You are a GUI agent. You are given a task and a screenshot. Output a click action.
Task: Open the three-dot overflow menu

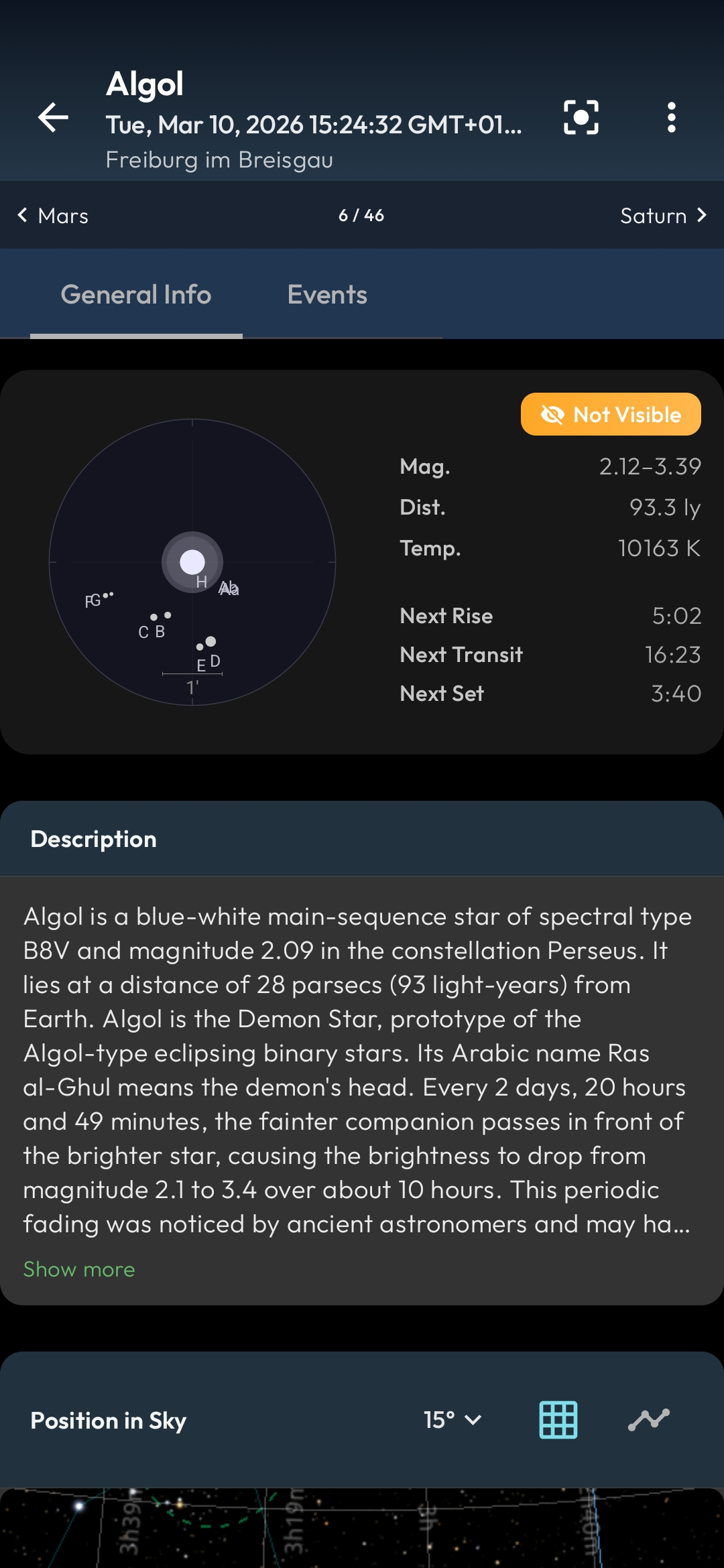click(x=671, y=118)
